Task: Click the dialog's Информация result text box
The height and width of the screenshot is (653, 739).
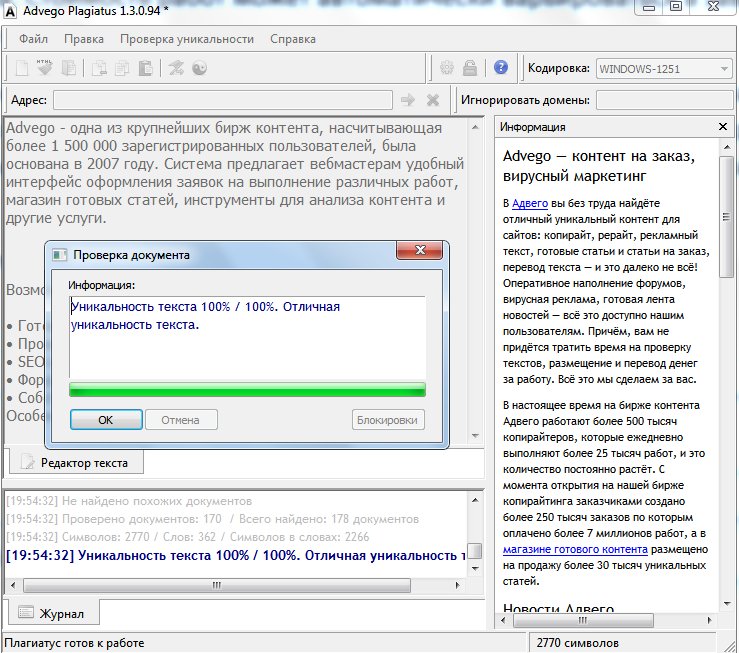Action: [247, 336]
